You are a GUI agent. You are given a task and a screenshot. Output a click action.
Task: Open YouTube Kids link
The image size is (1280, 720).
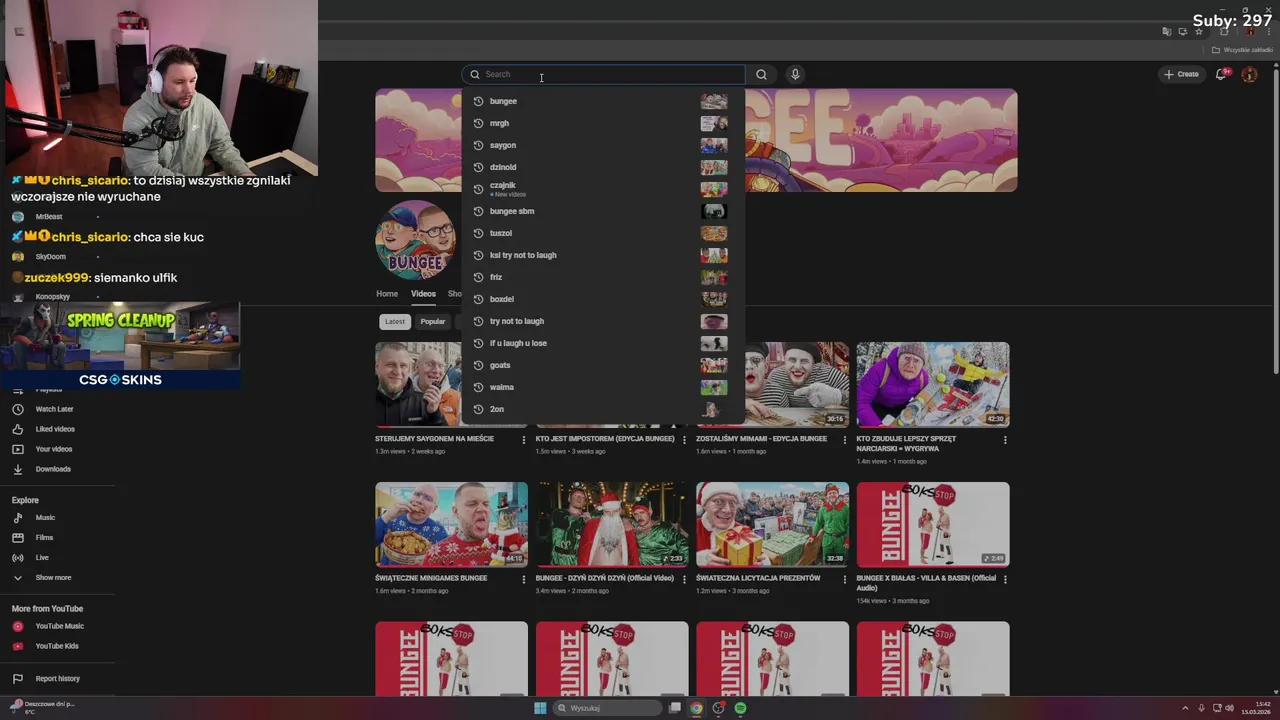[x=57, y=646]
